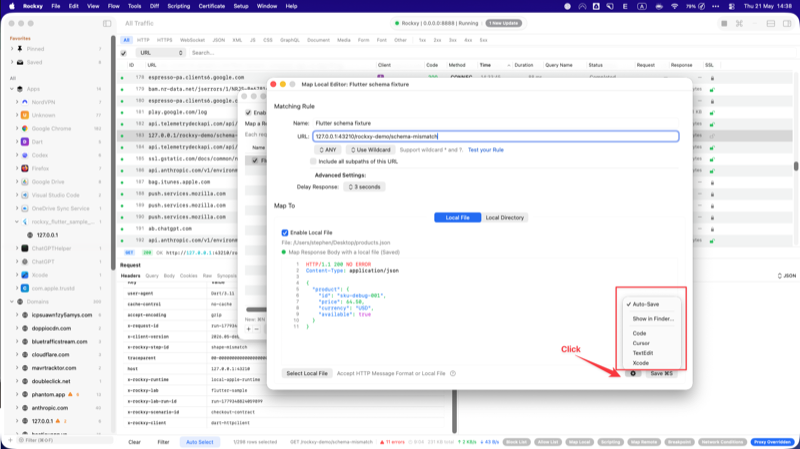This screenshot has height=449, width=800.
Task: Click the Saved tray icon
Action: pos(20,62)
